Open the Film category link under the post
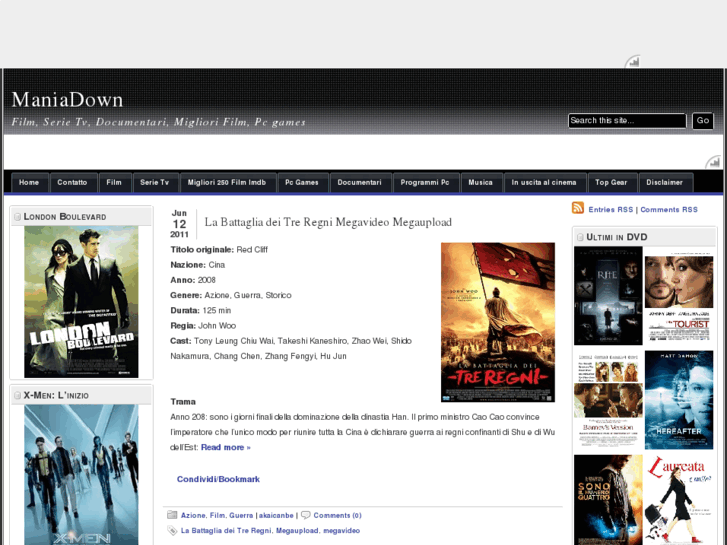 pyautogui.click(x=217, y=515)
